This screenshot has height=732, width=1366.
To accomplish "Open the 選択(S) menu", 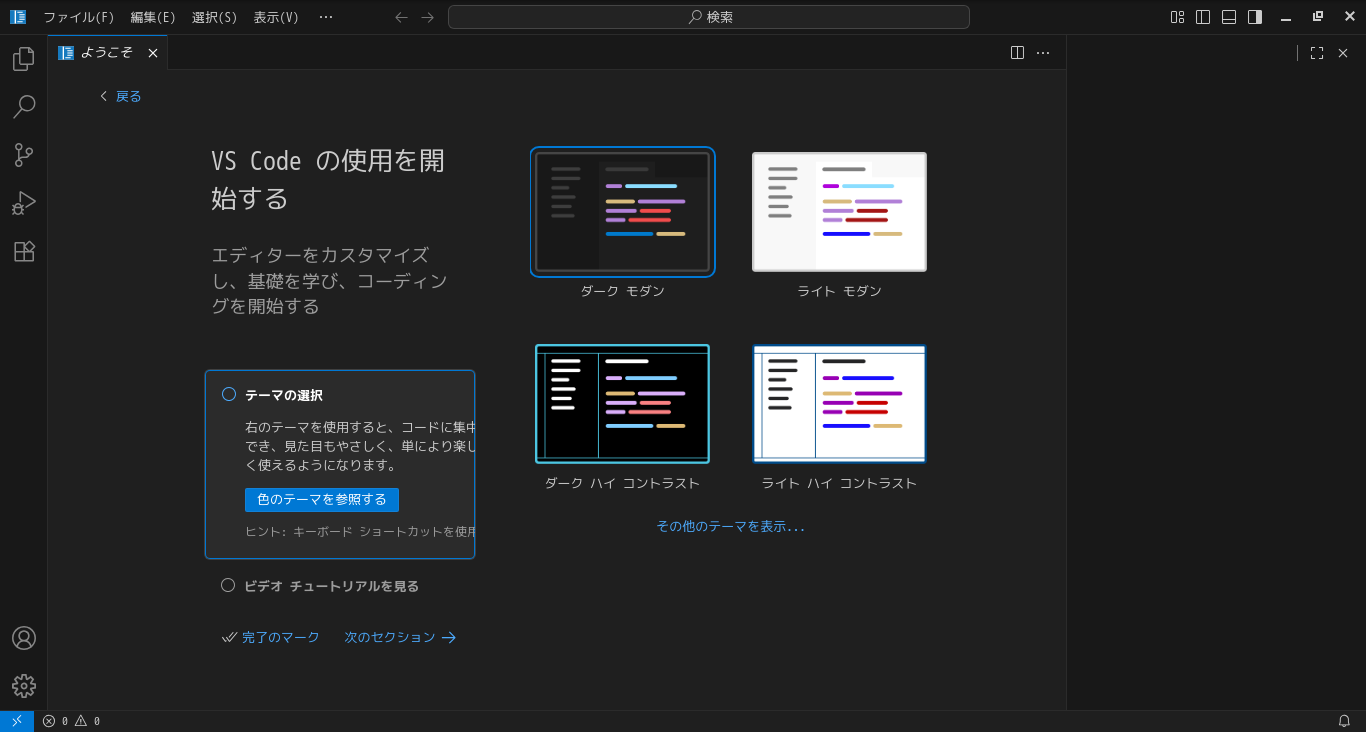I will pyautogui.click(x=214, y=17).
